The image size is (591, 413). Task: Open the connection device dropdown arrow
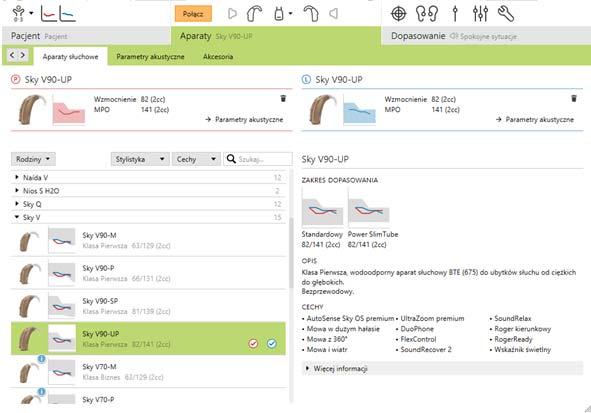pyautogui.click(x=291, y=14)
